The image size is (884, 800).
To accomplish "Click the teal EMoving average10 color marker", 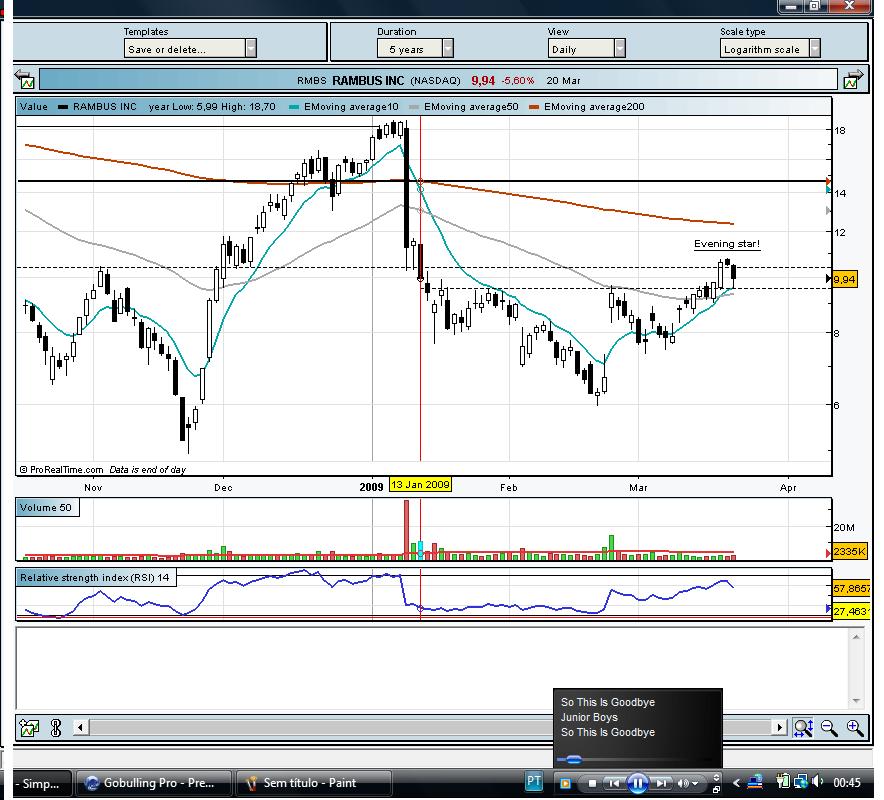I will (294, 107).
